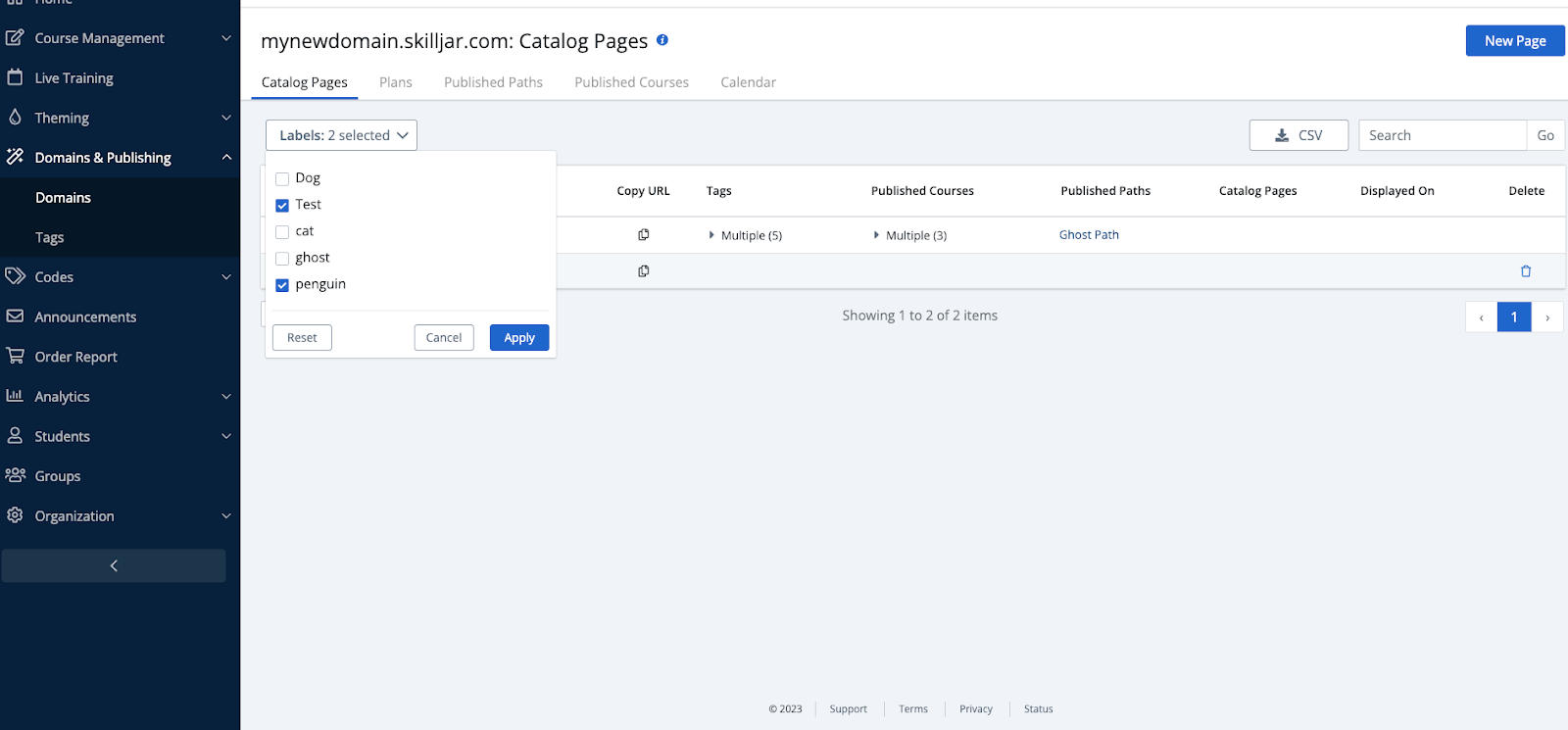Image resolution: width=1568 pixels, height=730 pixels.
Task: Download the CSV export
Action: click(x=1298, y=135)
